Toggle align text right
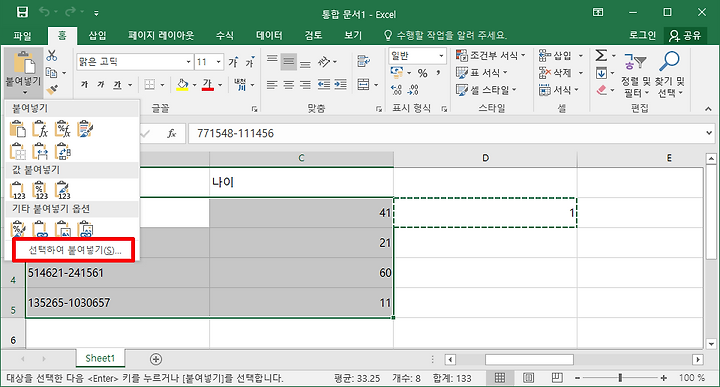This screenshot has width=720, height=387. point(305,84)
